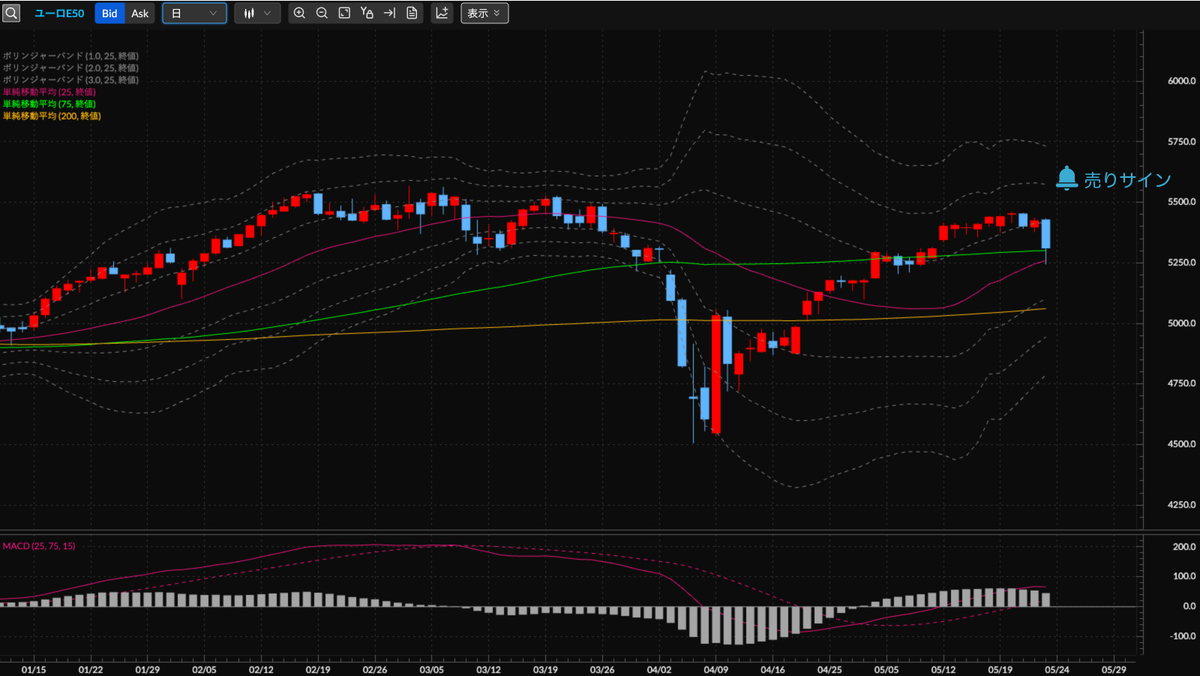
Task: Open the document report icon
Action: (412, 13)
